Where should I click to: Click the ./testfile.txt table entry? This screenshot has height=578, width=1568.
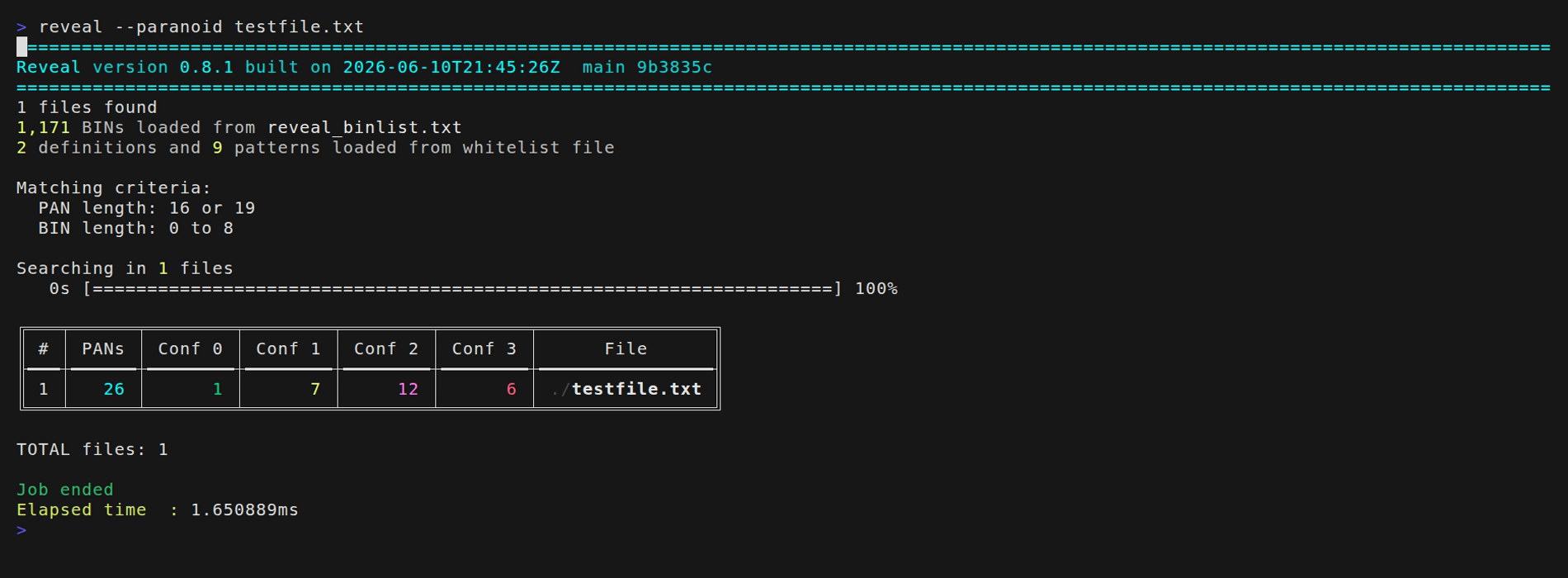626,389
